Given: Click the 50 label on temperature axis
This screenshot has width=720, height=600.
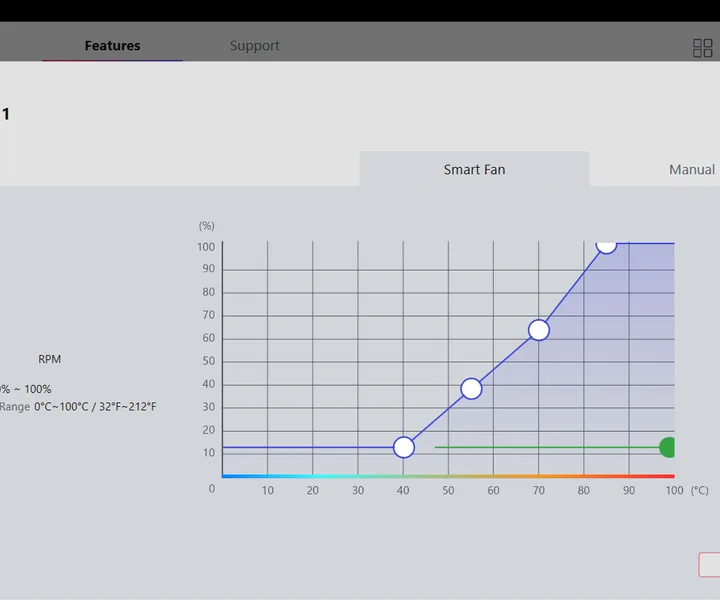Looking at the screenshot, I should tap(448, 490).
